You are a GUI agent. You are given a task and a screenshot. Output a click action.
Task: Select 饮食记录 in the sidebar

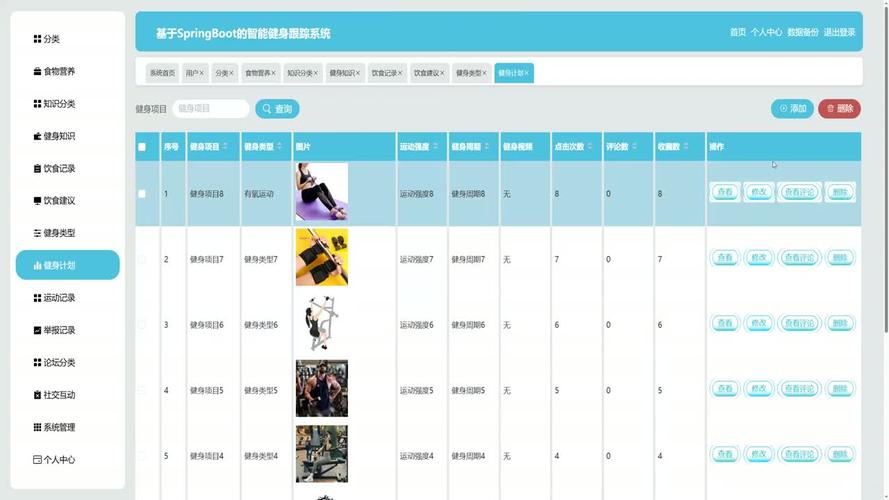click(x=54, y=168)
